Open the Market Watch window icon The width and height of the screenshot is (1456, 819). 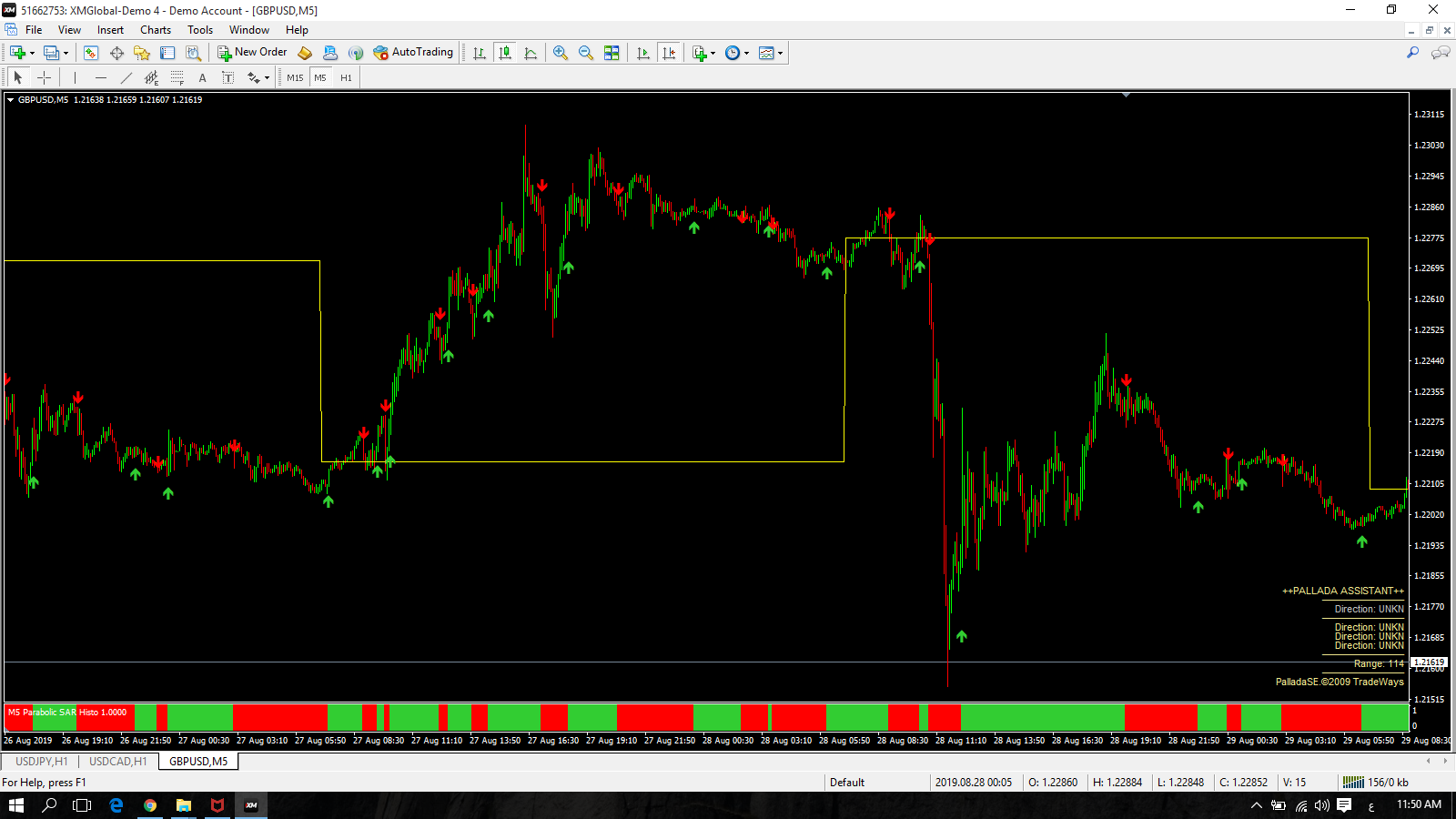[91, 53]
